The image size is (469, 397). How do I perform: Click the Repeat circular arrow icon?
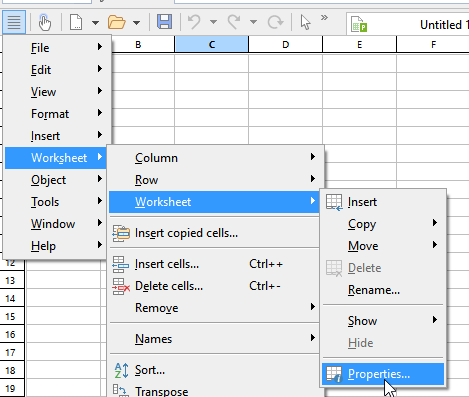coord(275,22)
